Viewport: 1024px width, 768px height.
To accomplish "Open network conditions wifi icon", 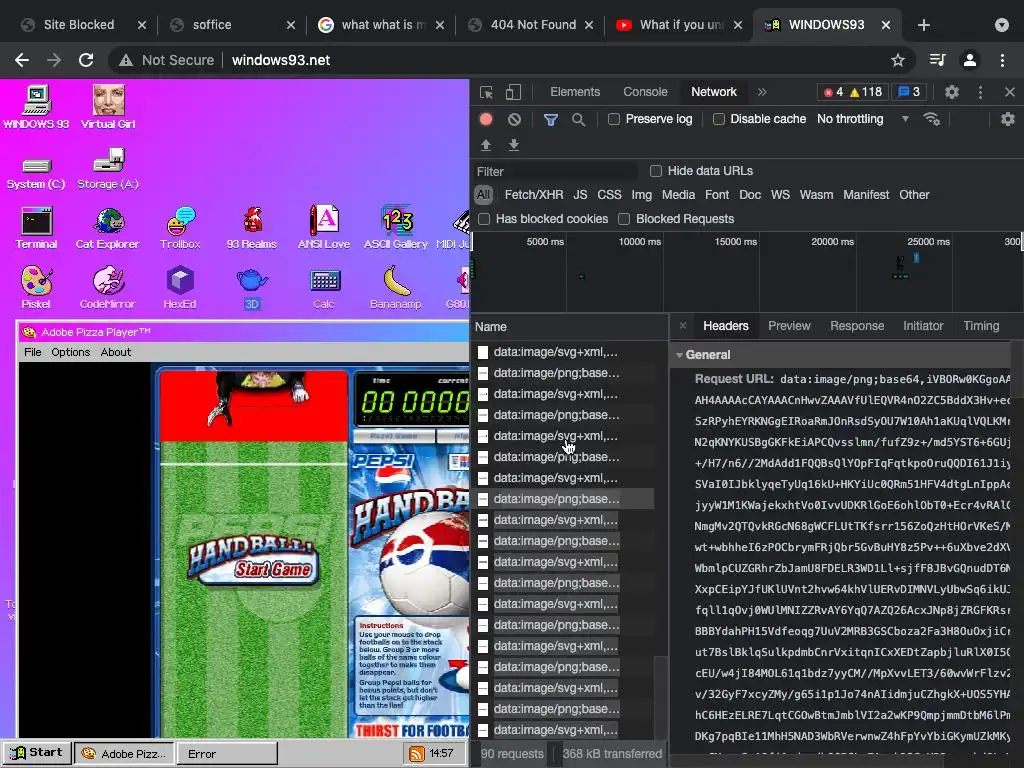I will click(932, 119).
